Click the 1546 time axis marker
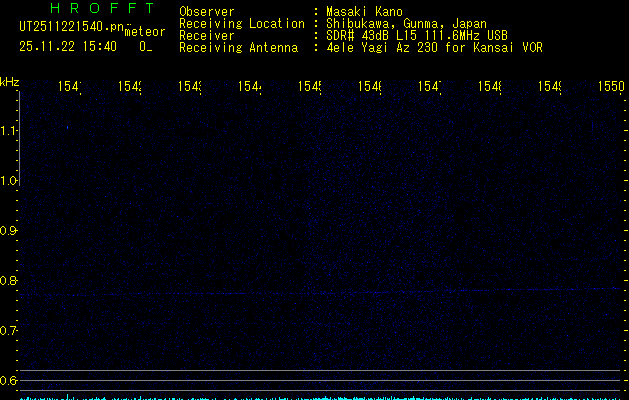The height and width of the screenshot is (400, 629). click(369, 86)
